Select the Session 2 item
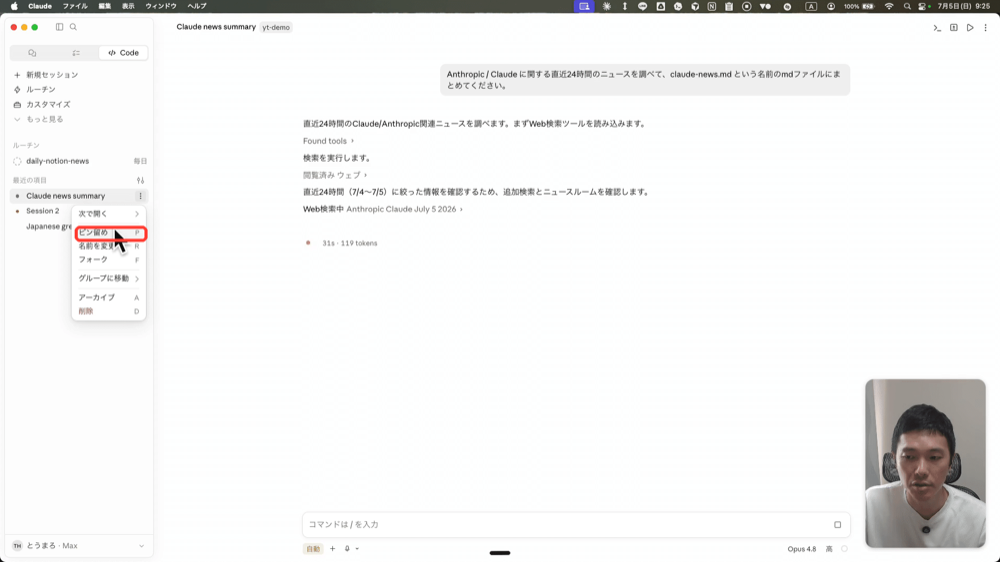 [x=42, y=211]
